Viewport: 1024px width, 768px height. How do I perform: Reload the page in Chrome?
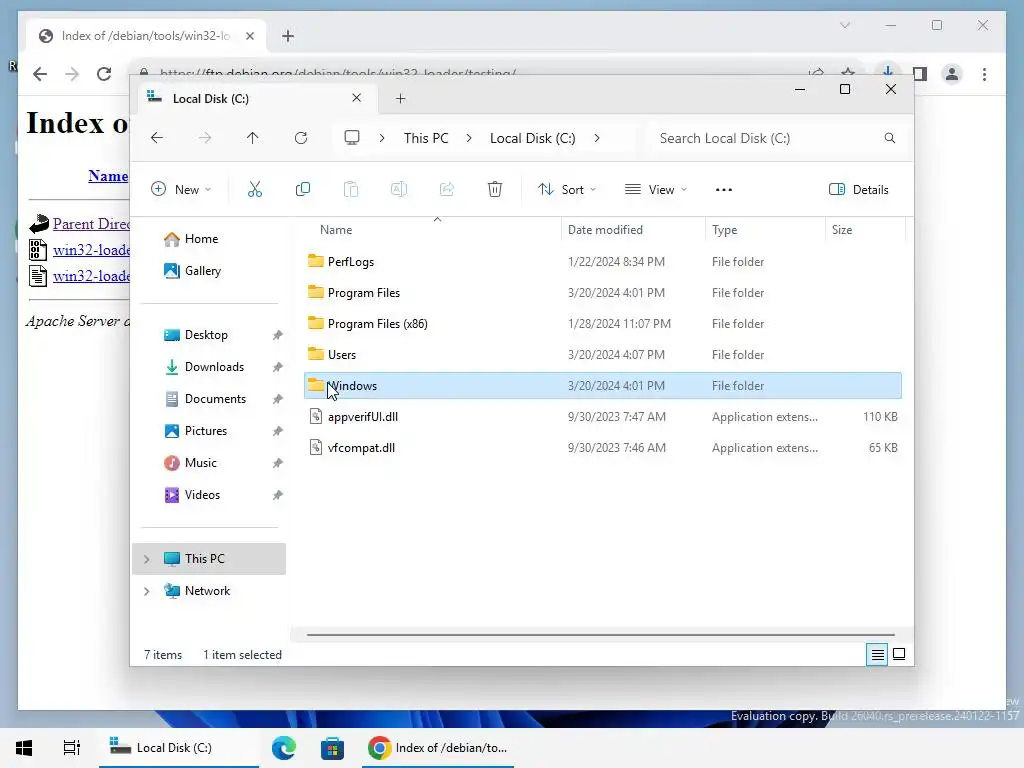104,74
